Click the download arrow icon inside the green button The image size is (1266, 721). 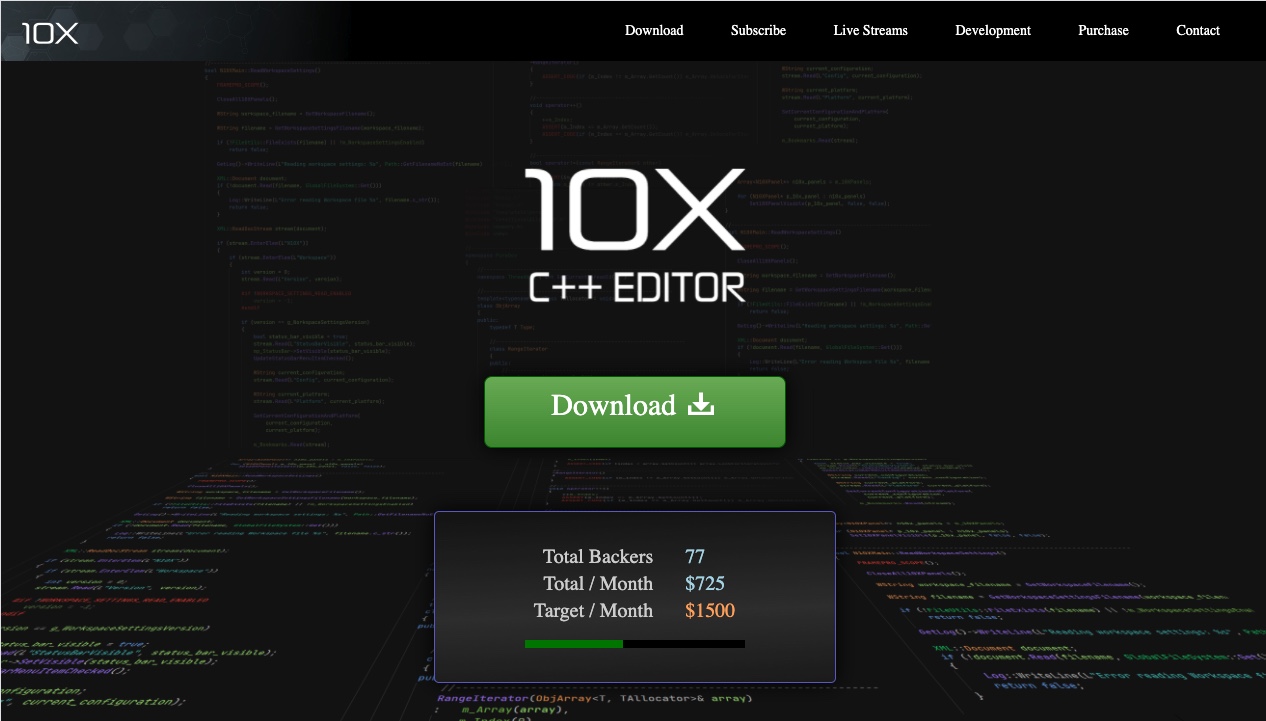tap(702, 404)
